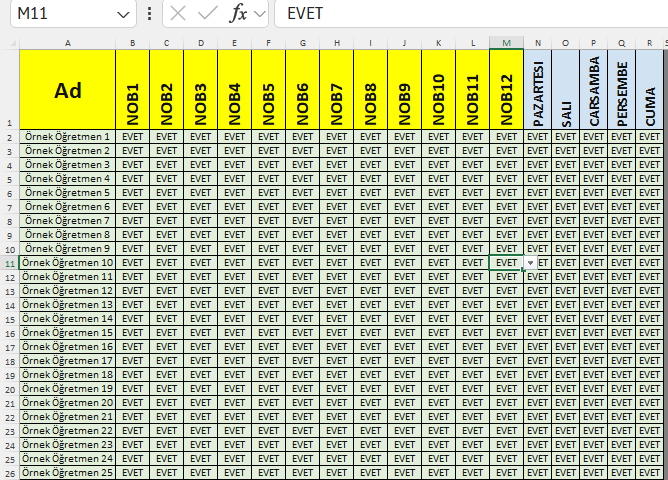Click into the formula bar showing EVET
The image size is (668, 480).
(471, 14)
